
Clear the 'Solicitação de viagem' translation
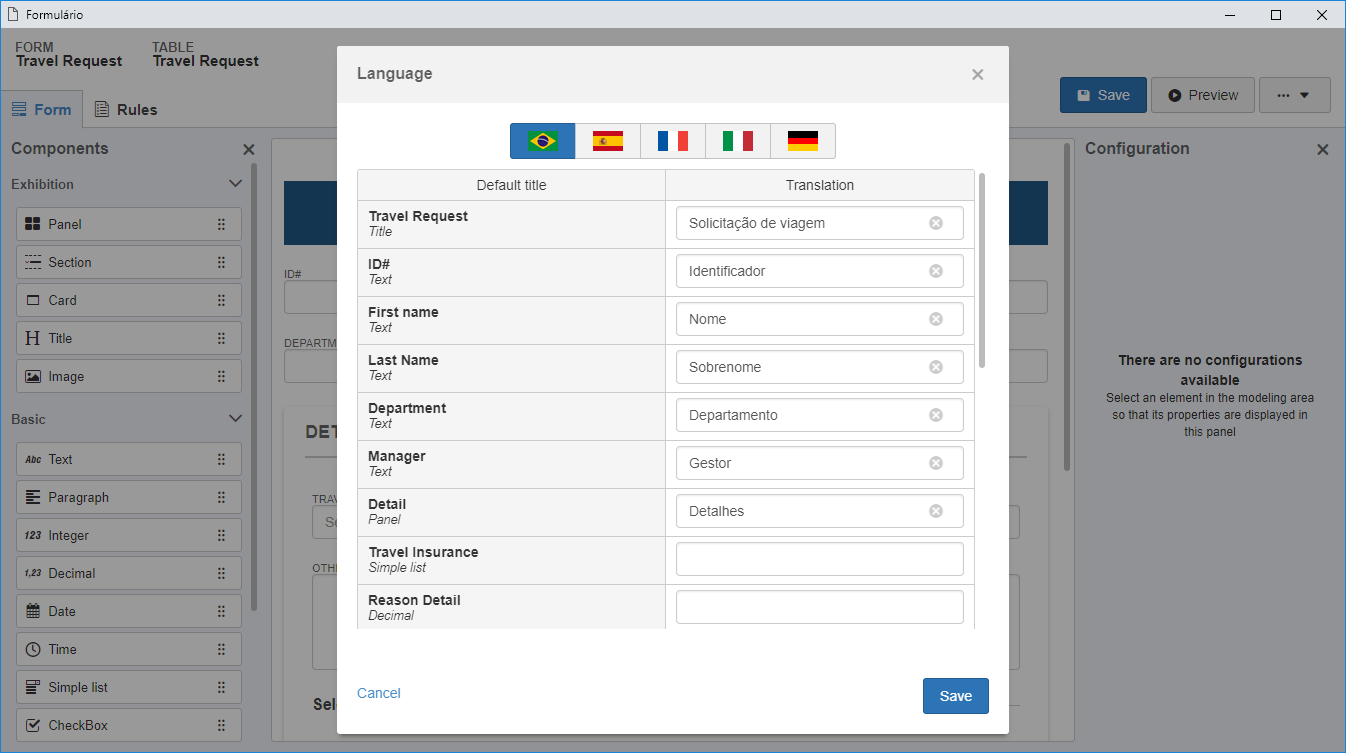pos(936,223)
